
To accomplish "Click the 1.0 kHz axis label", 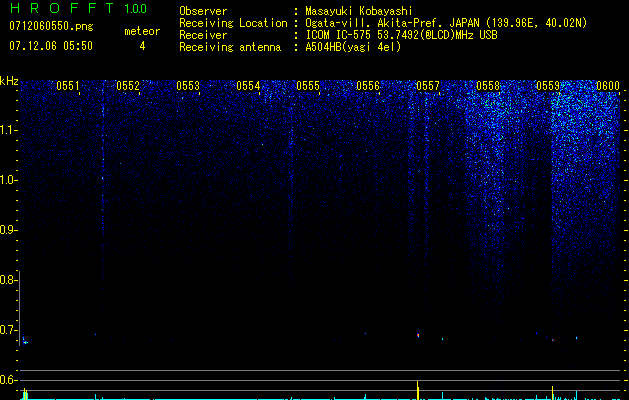I will point(9,180).
